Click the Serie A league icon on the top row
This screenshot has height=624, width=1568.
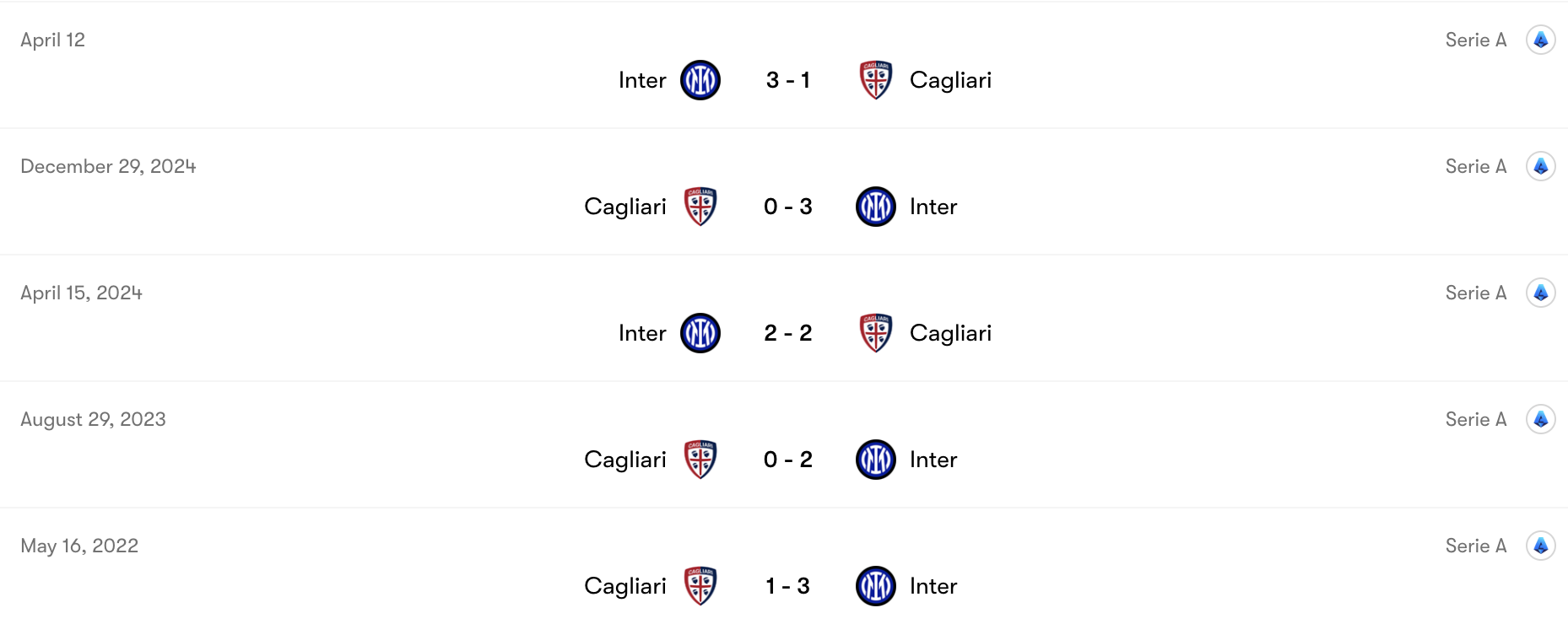coord(1543,40)
